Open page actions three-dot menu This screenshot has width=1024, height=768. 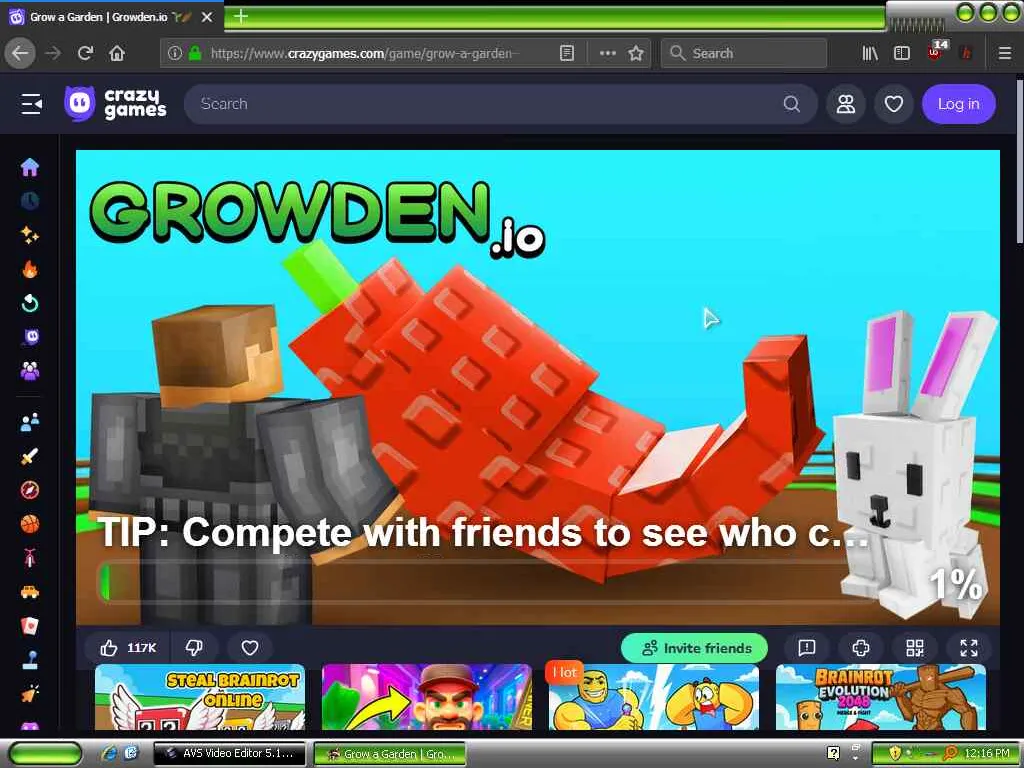[x=607, y=53]
